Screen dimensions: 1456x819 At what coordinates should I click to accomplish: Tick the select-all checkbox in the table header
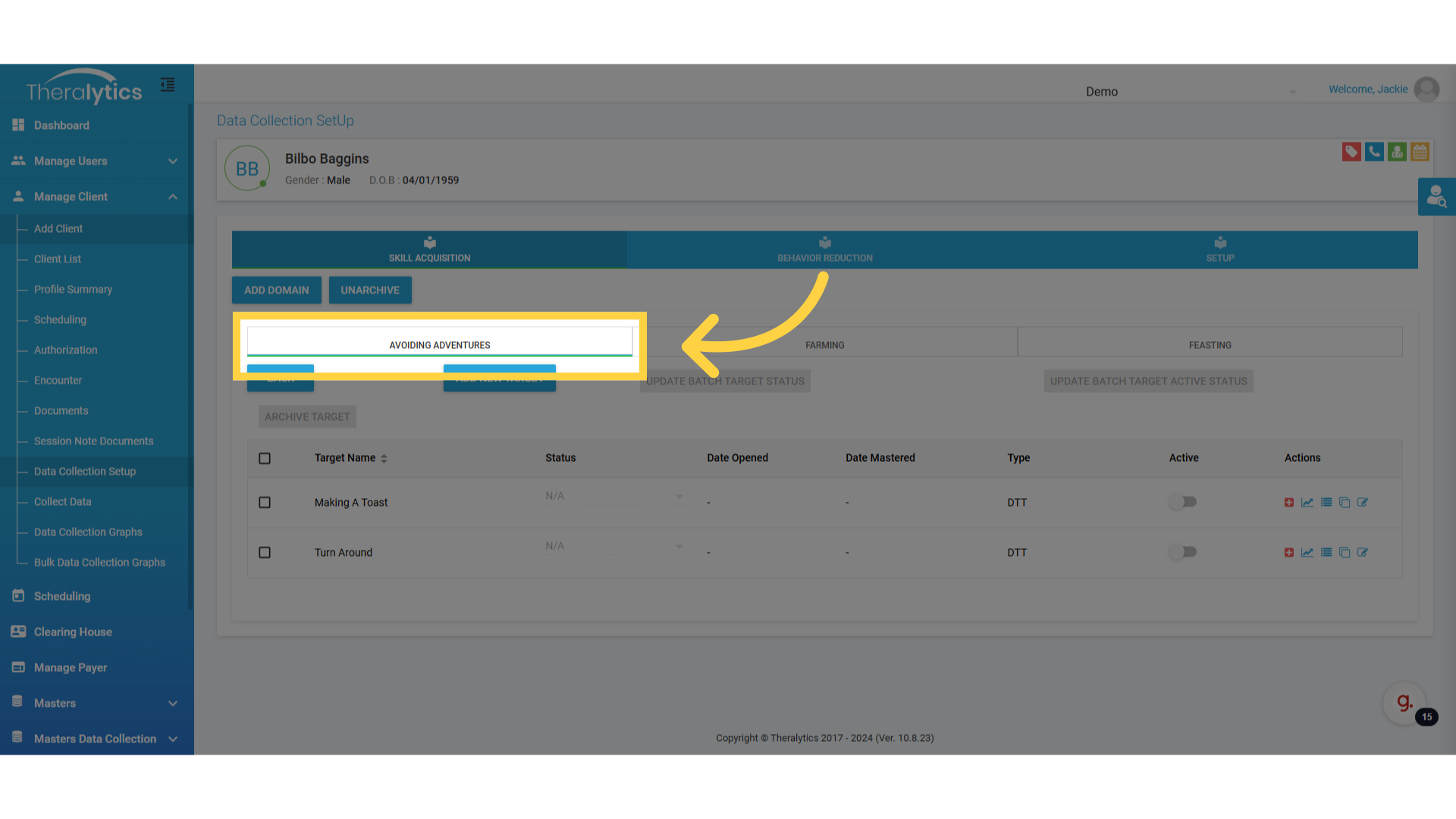[x=265, y=458]
